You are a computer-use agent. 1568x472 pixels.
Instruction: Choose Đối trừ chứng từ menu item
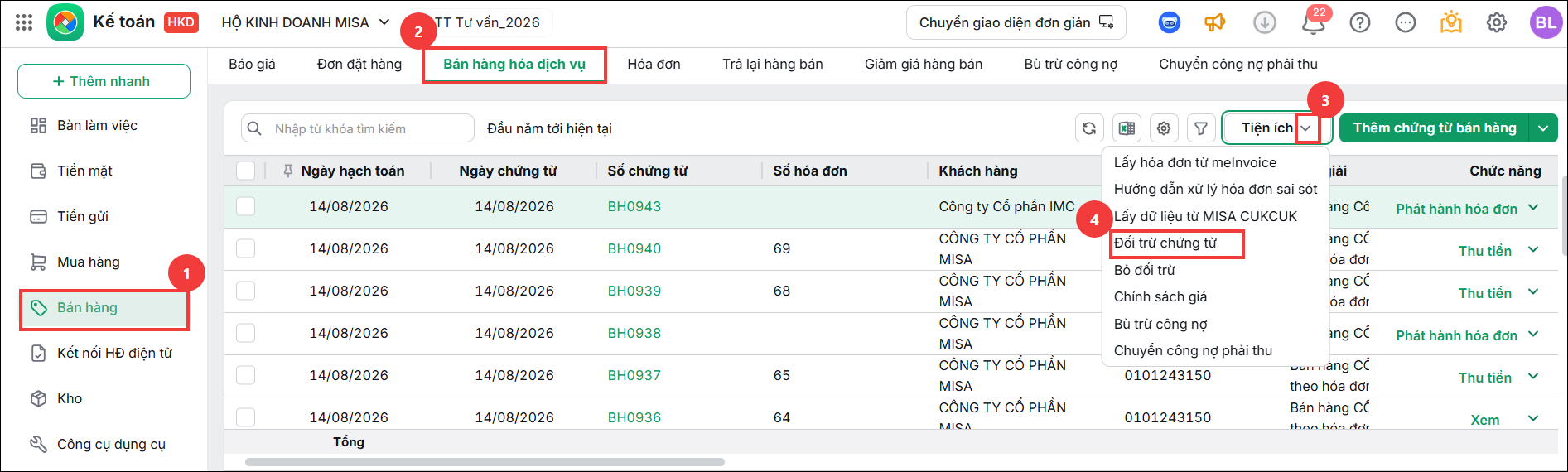point(1165,243)
